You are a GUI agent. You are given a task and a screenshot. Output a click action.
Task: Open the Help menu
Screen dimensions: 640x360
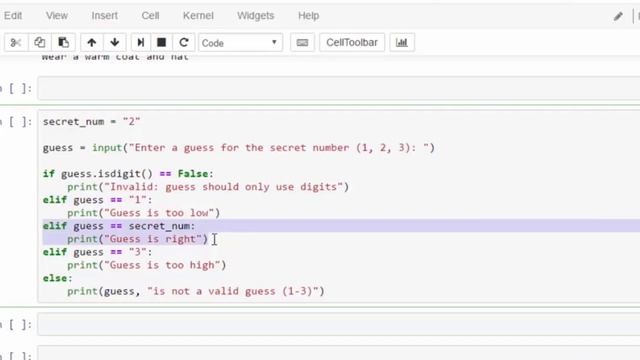coord(309,16)
